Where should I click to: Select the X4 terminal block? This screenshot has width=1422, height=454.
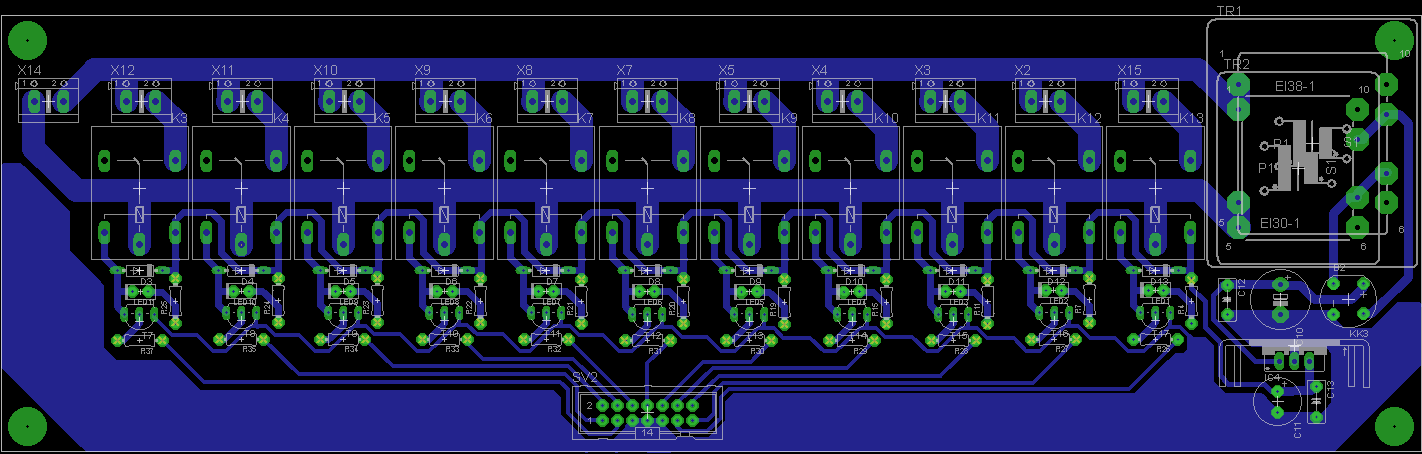tap(842, 100)
